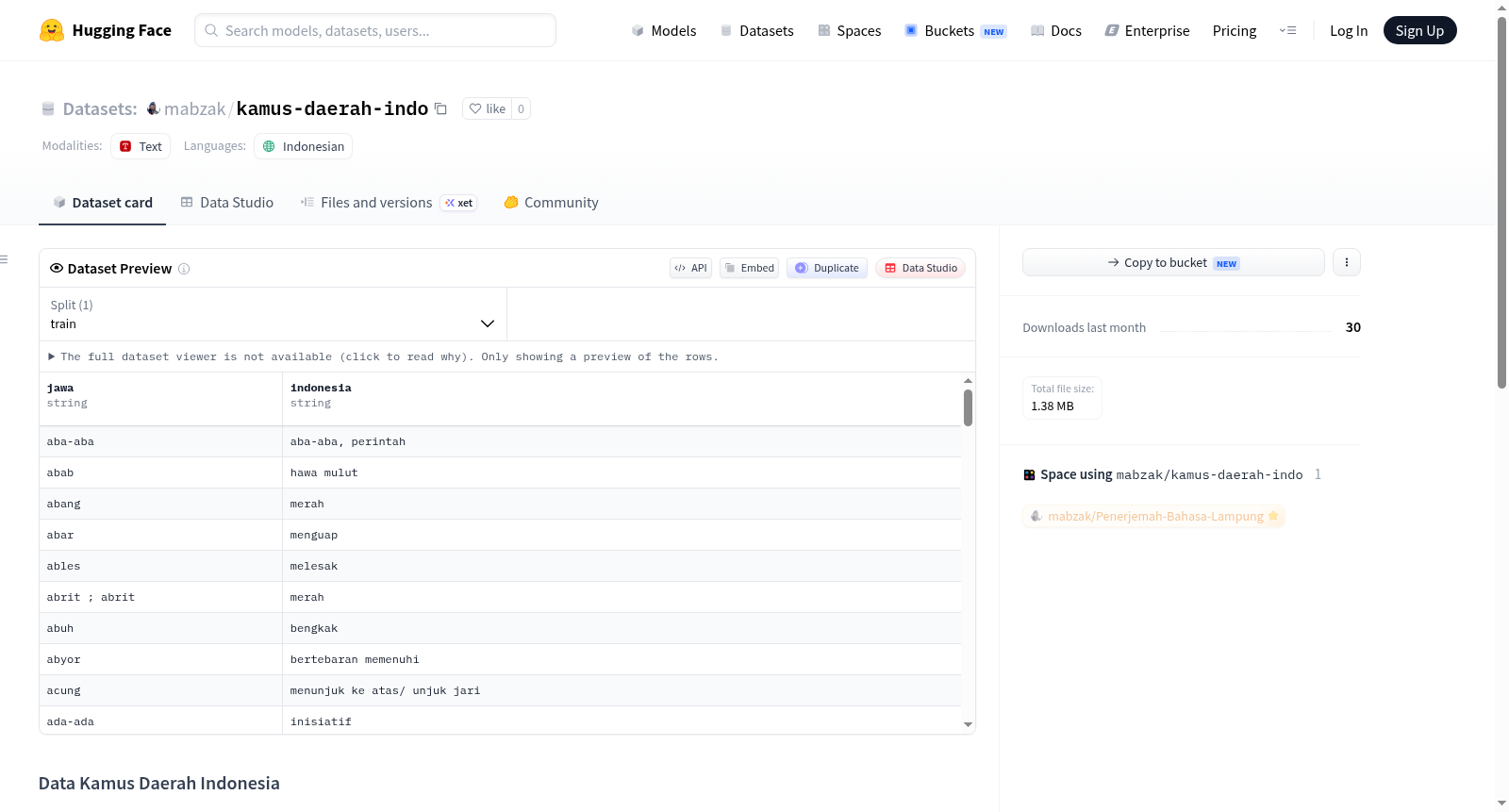
Task: Open the Buckets nav item
Action: pos(955,30)
